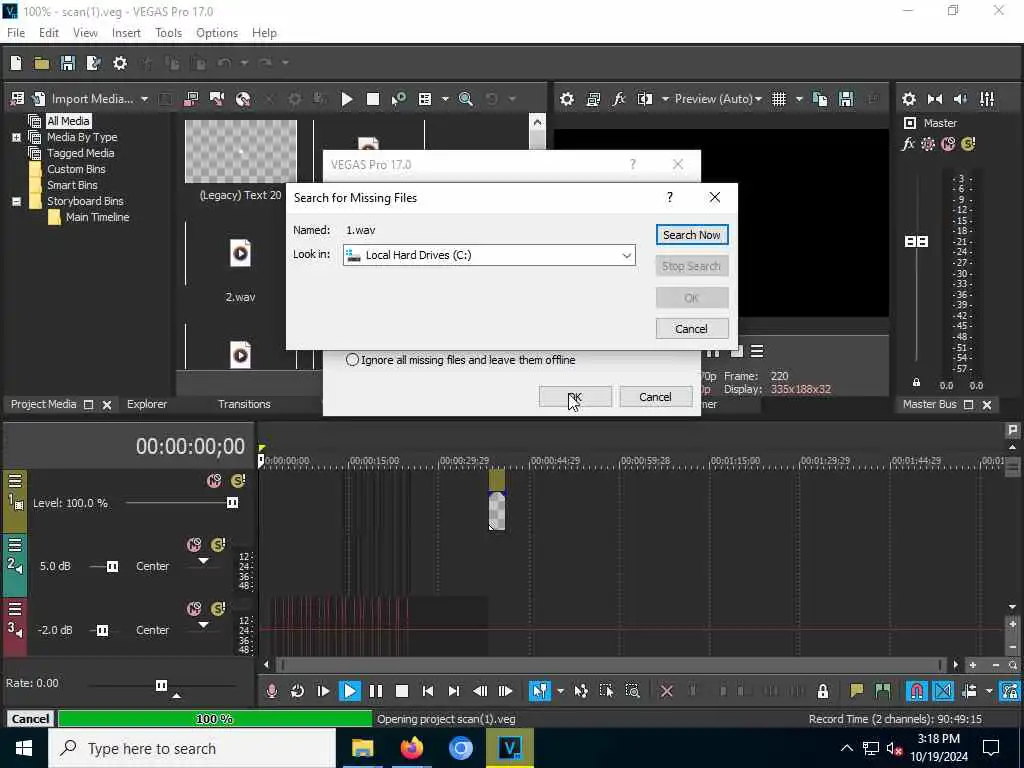Click the Open folder icon in main toolbar
The image size is (1024, 768).
coord(42,63)
